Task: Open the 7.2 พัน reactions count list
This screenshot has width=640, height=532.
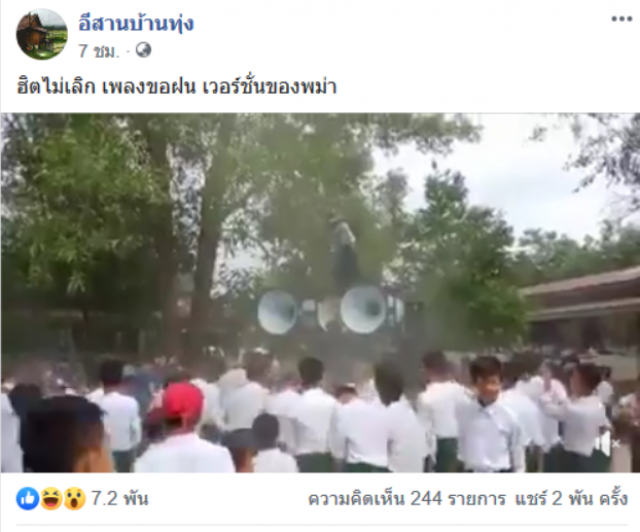Action: (x=120, y=499)
